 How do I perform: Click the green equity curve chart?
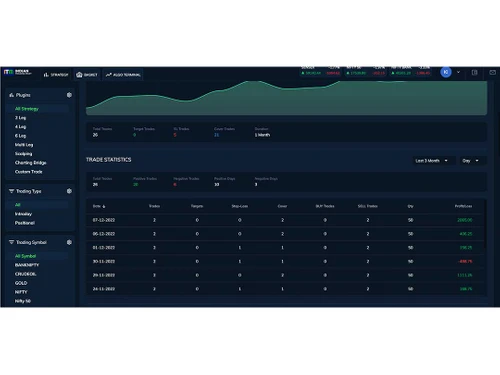[286, 98]
